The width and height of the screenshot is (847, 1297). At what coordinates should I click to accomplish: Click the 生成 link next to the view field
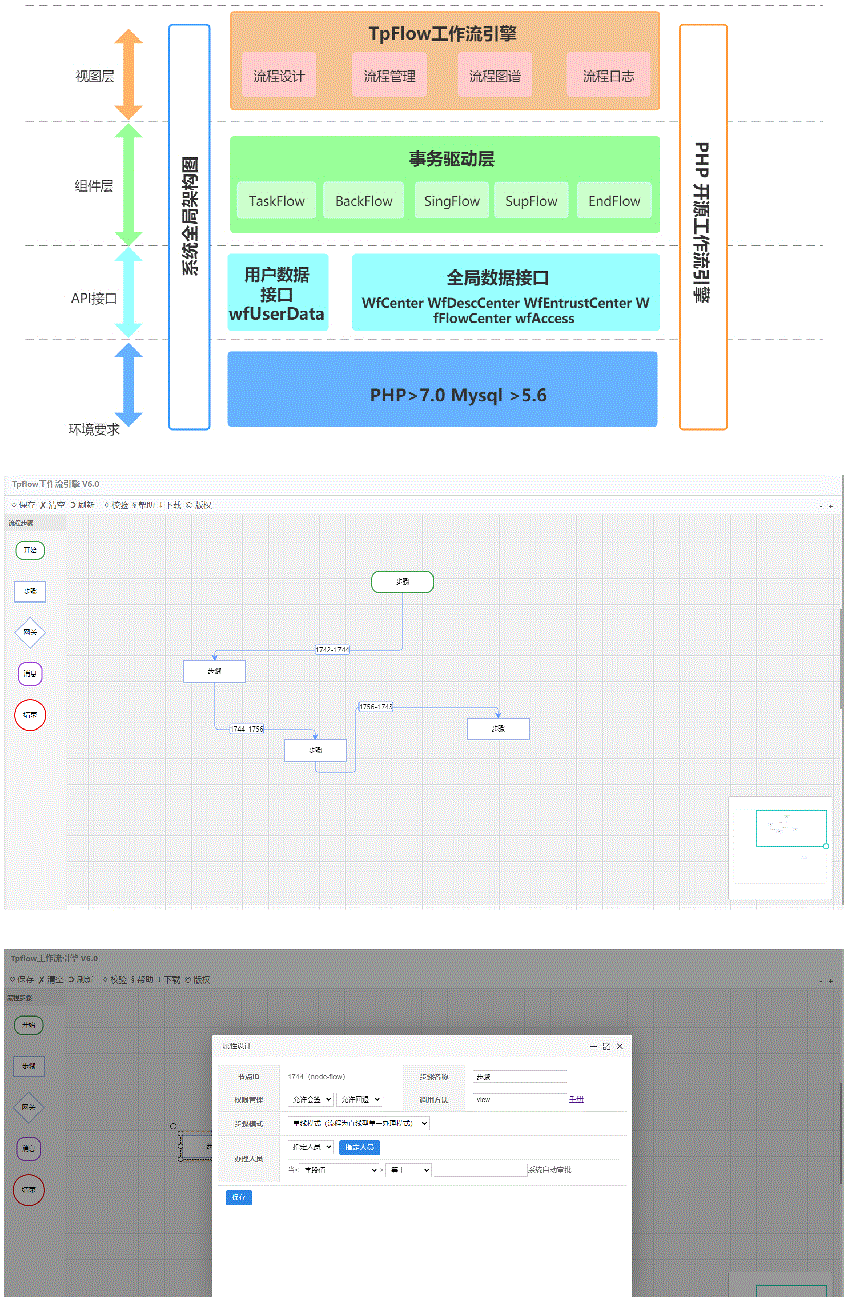click(x=576, y=1099)
